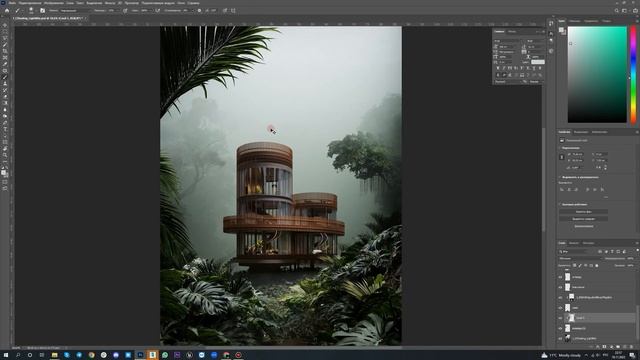Select the Brush tool in the toolbar

click(x=5, y=77)
